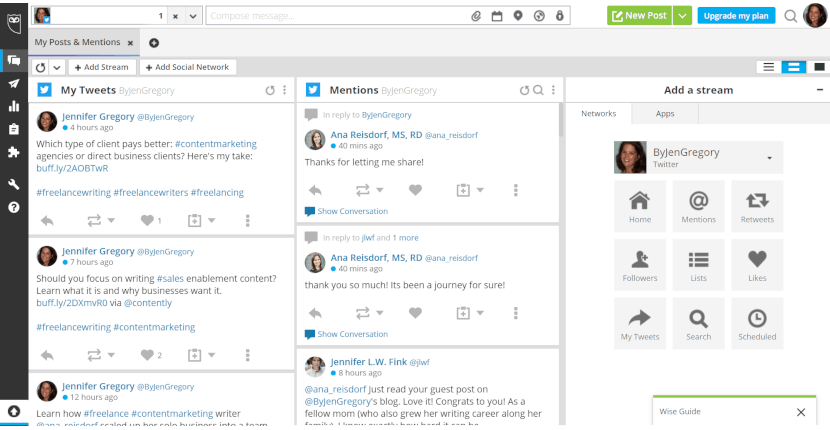Collapse the Add a stream panel
The height and width of the screenshot is (430, 830).
point(820,90)
